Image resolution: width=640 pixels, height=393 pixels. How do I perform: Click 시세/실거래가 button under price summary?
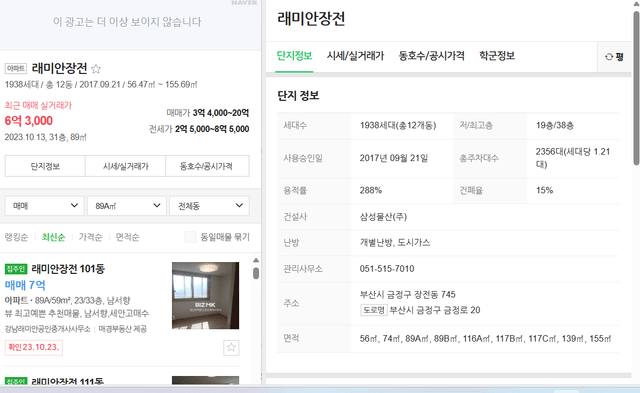[125, 166]
